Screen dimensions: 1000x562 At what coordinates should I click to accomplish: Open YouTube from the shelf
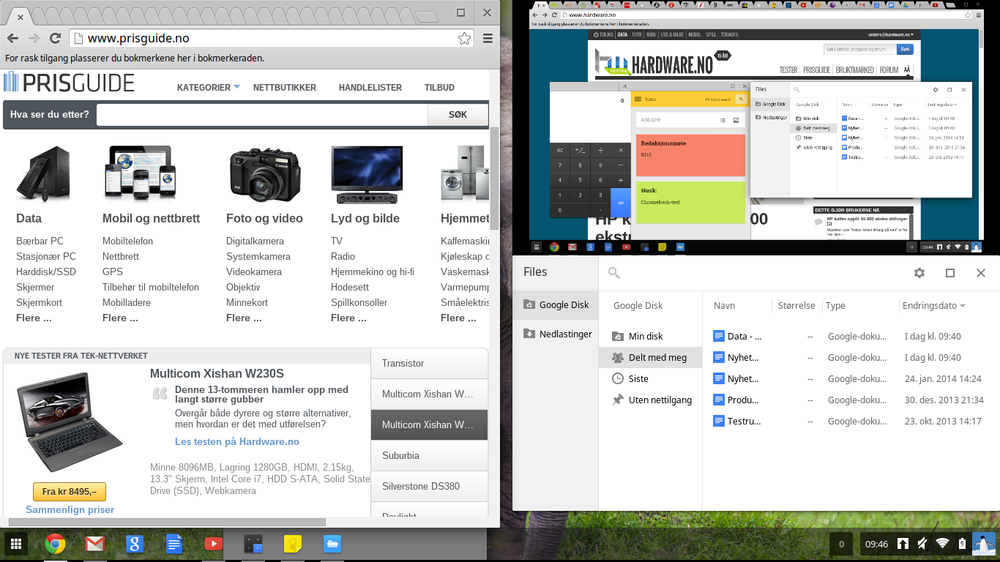(x=214, y=544)
